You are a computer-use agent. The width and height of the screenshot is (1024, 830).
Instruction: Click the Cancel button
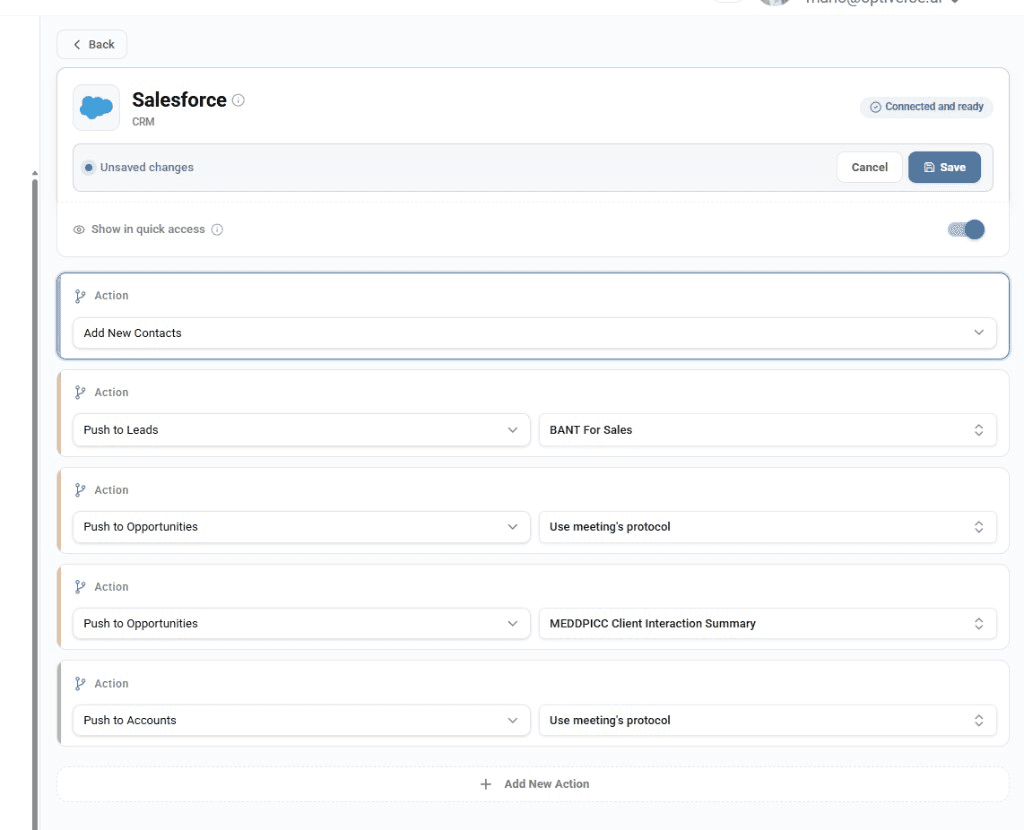click(x=869, y=167)
